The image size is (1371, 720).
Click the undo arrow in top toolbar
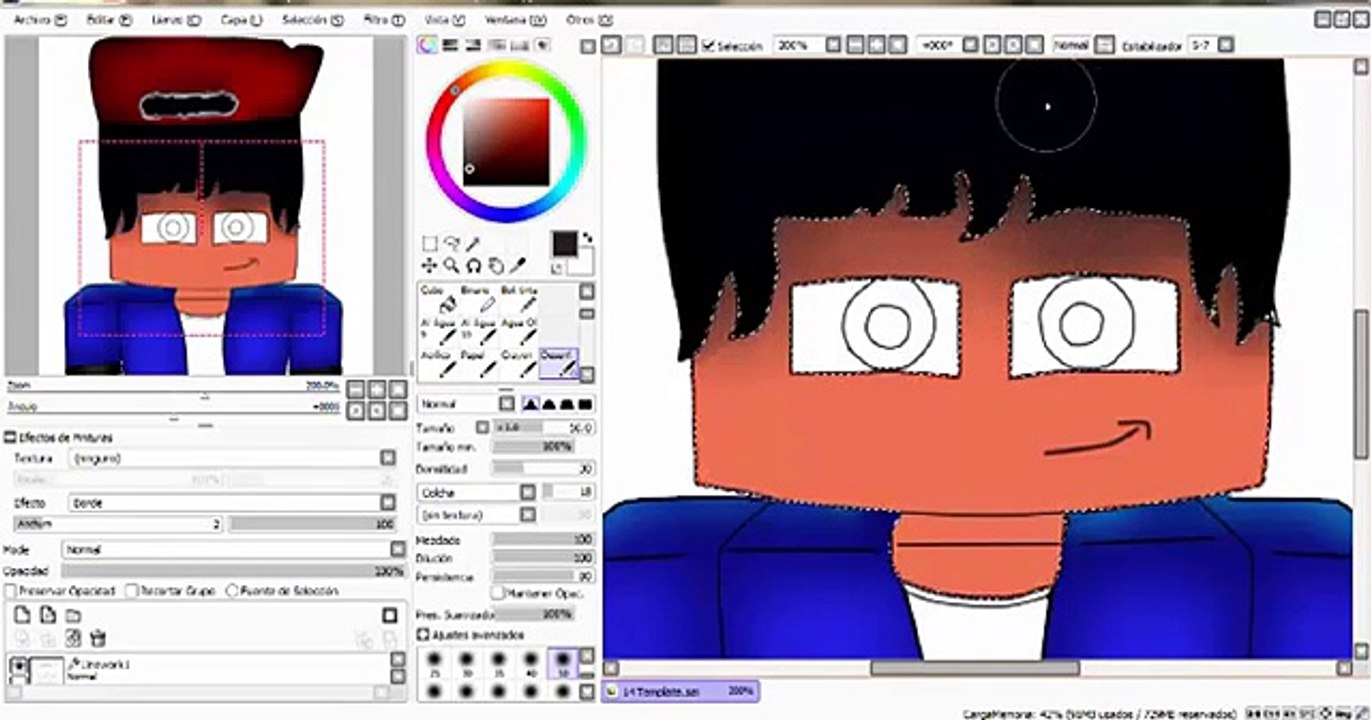(x=610, y=45)
